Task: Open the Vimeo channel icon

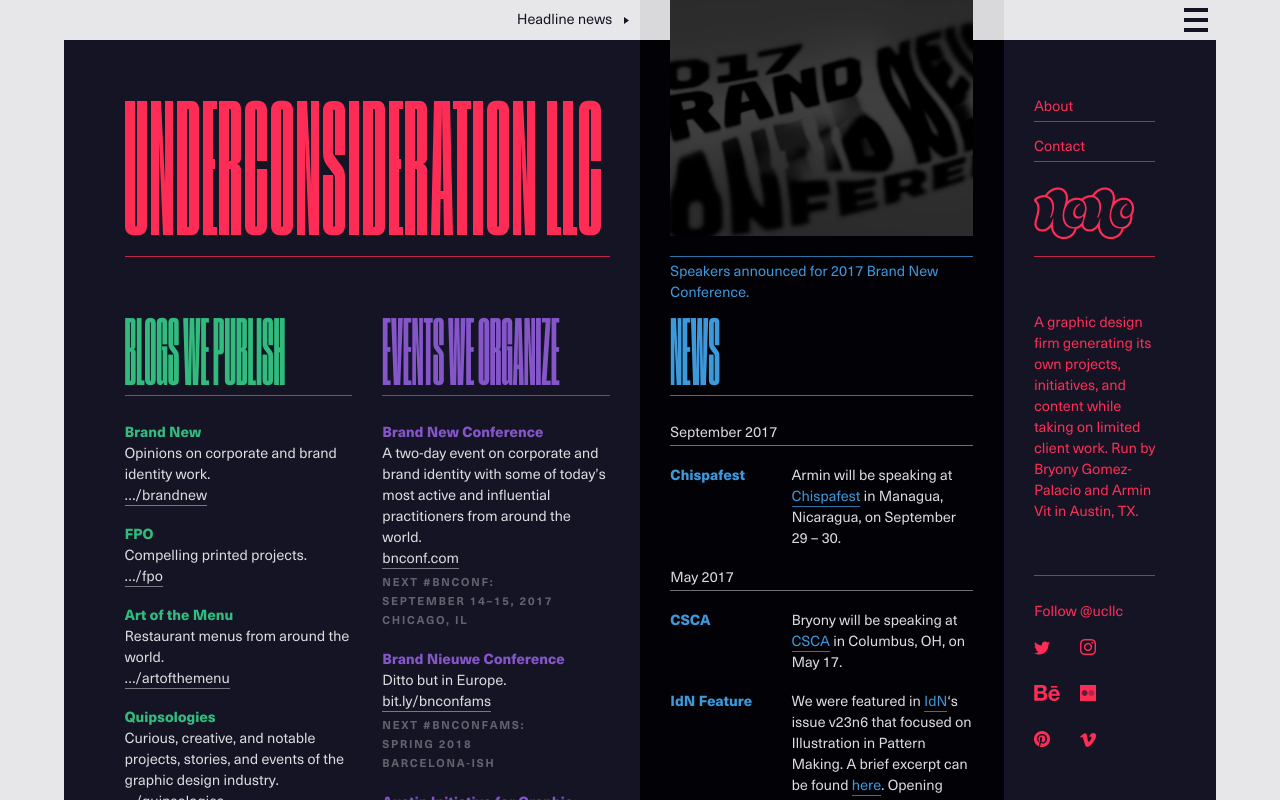Action: coord(1088,740)
